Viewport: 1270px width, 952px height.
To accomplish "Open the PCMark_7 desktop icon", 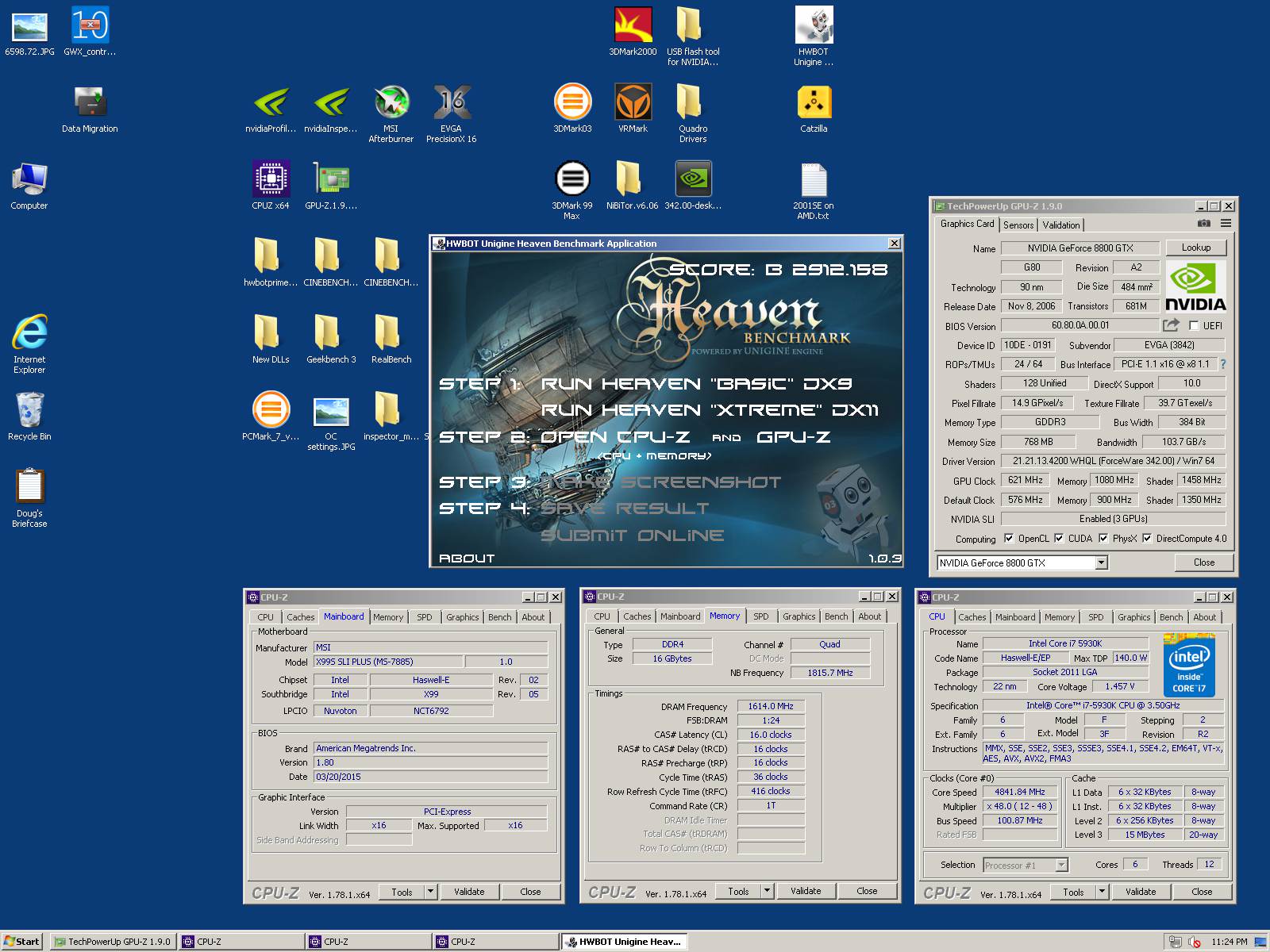I will 271,416.
